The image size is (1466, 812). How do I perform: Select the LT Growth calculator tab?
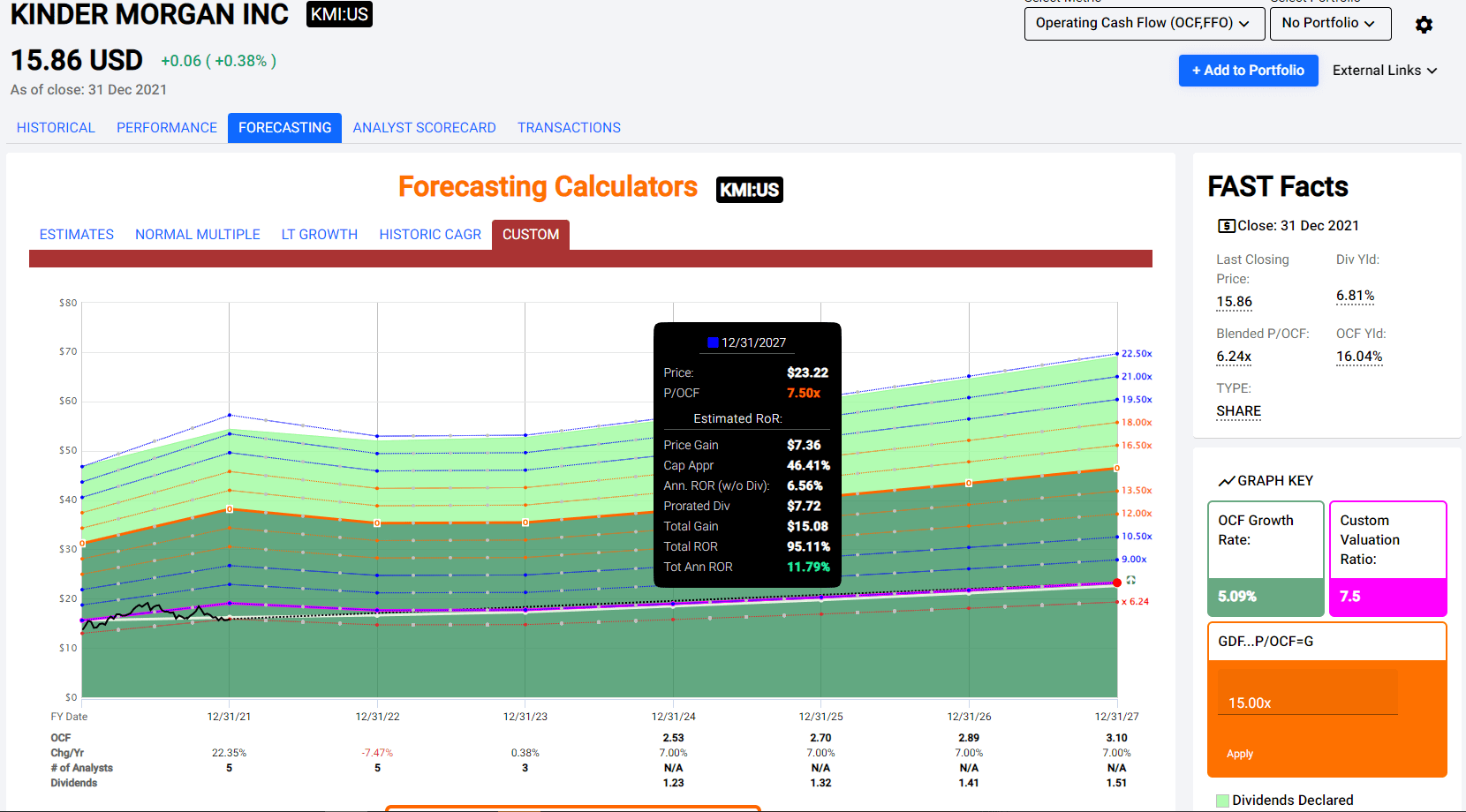tap(320, 235)
